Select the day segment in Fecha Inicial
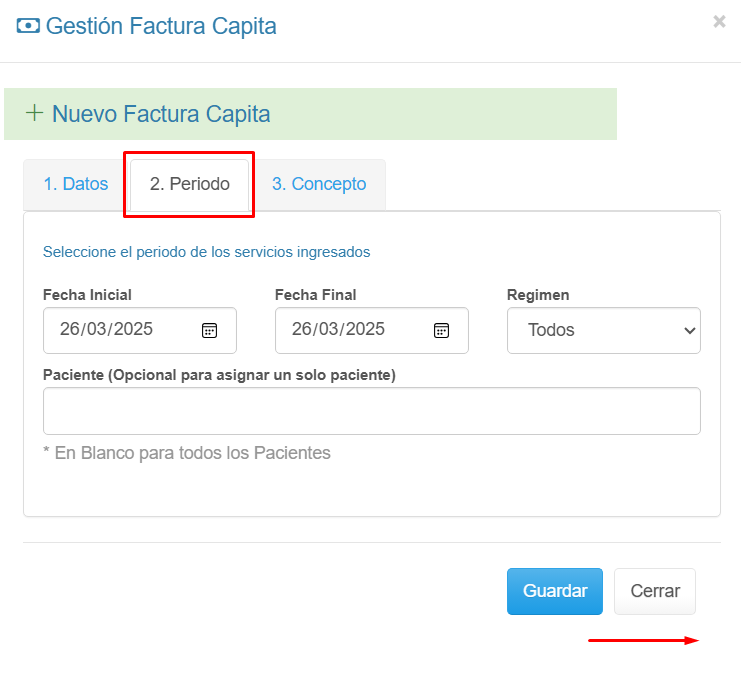This screenshot has height=675, width=741. tap(70, 329)
